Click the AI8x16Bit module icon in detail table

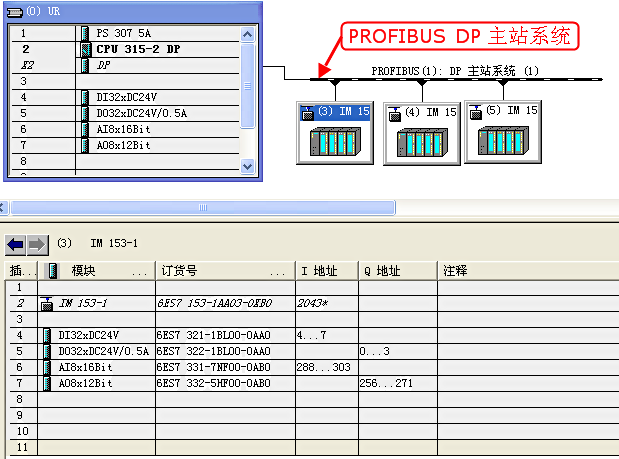47,367
